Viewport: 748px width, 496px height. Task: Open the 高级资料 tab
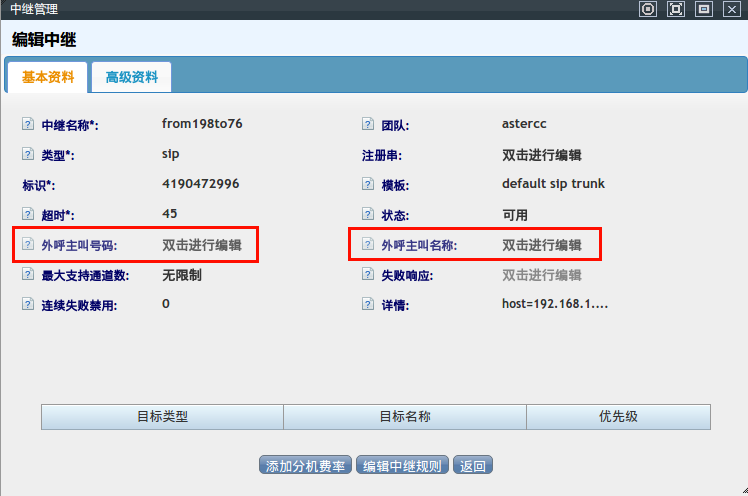tap(131, 77)
